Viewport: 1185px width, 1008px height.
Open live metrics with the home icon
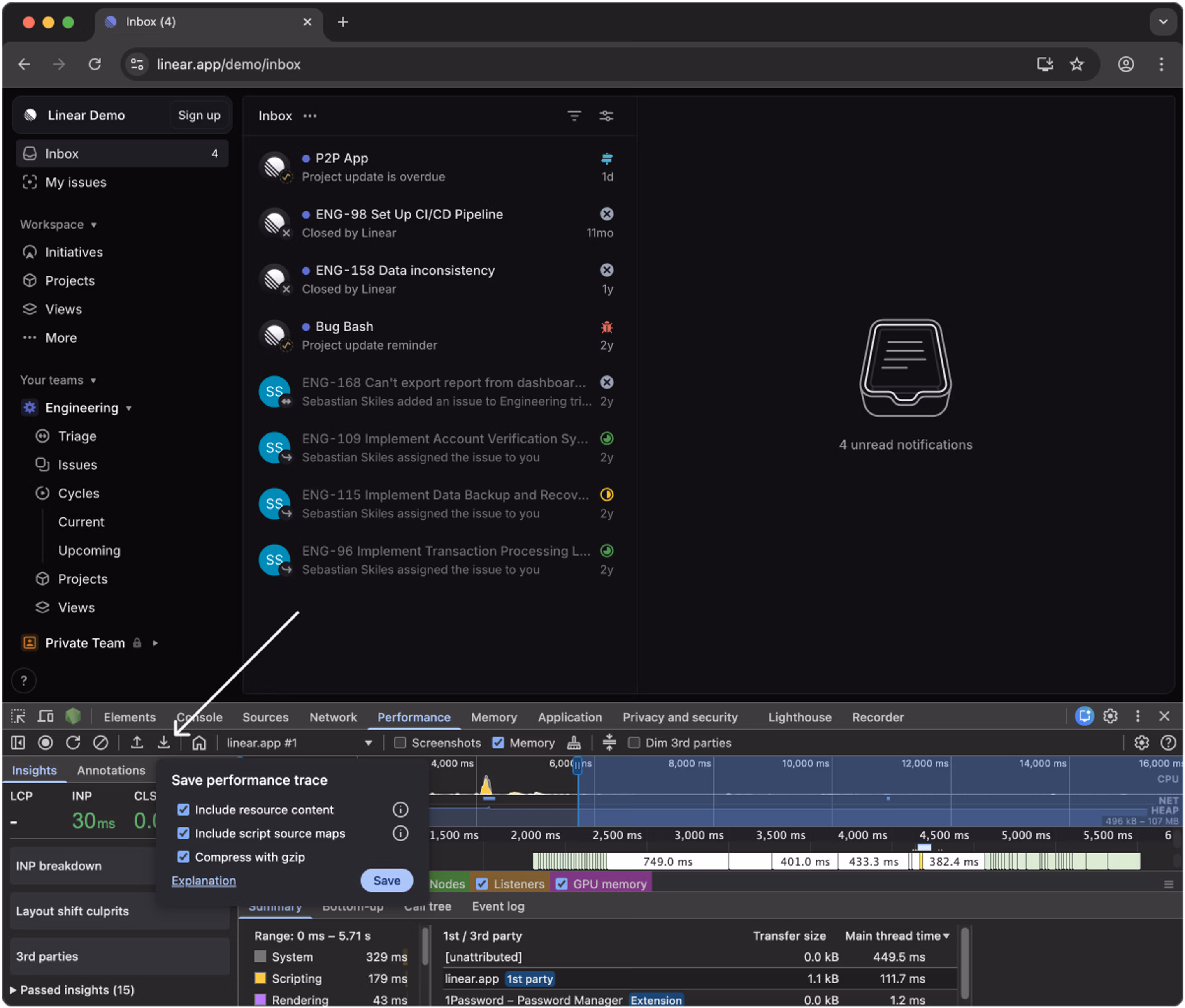pyautogui.click(x=199, y=743)
